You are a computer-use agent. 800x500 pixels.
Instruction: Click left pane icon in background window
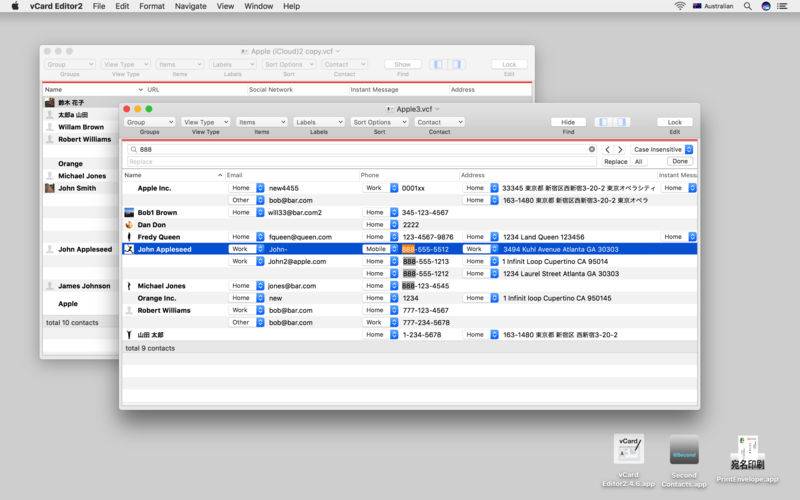click(438, 64)
